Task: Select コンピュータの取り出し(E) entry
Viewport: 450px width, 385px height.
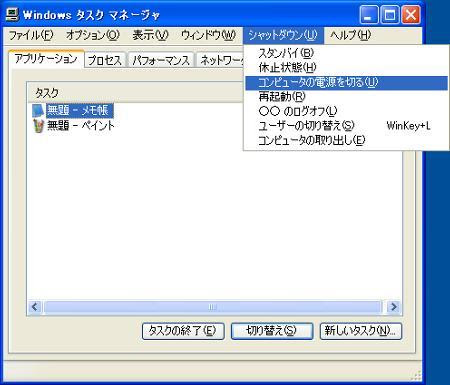Action: [x=346, y=140]
